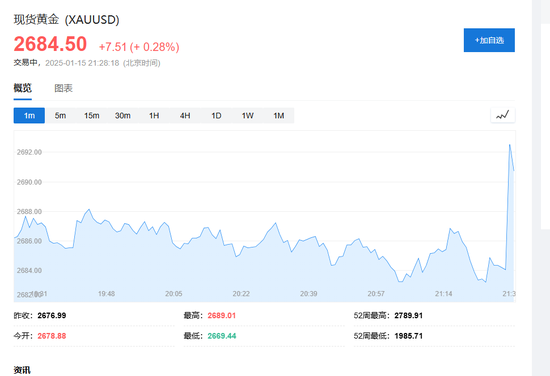550x376 pixels.
Task: Click the 2688.00 y-axis label
Action: (x=29, y=212)
